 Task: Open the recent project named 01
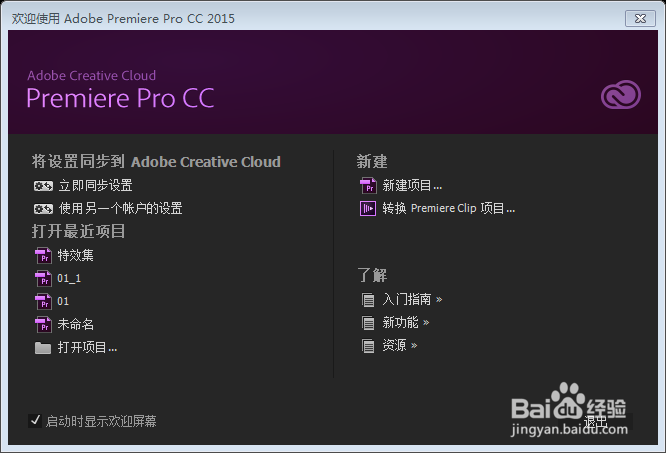(63, 301)
